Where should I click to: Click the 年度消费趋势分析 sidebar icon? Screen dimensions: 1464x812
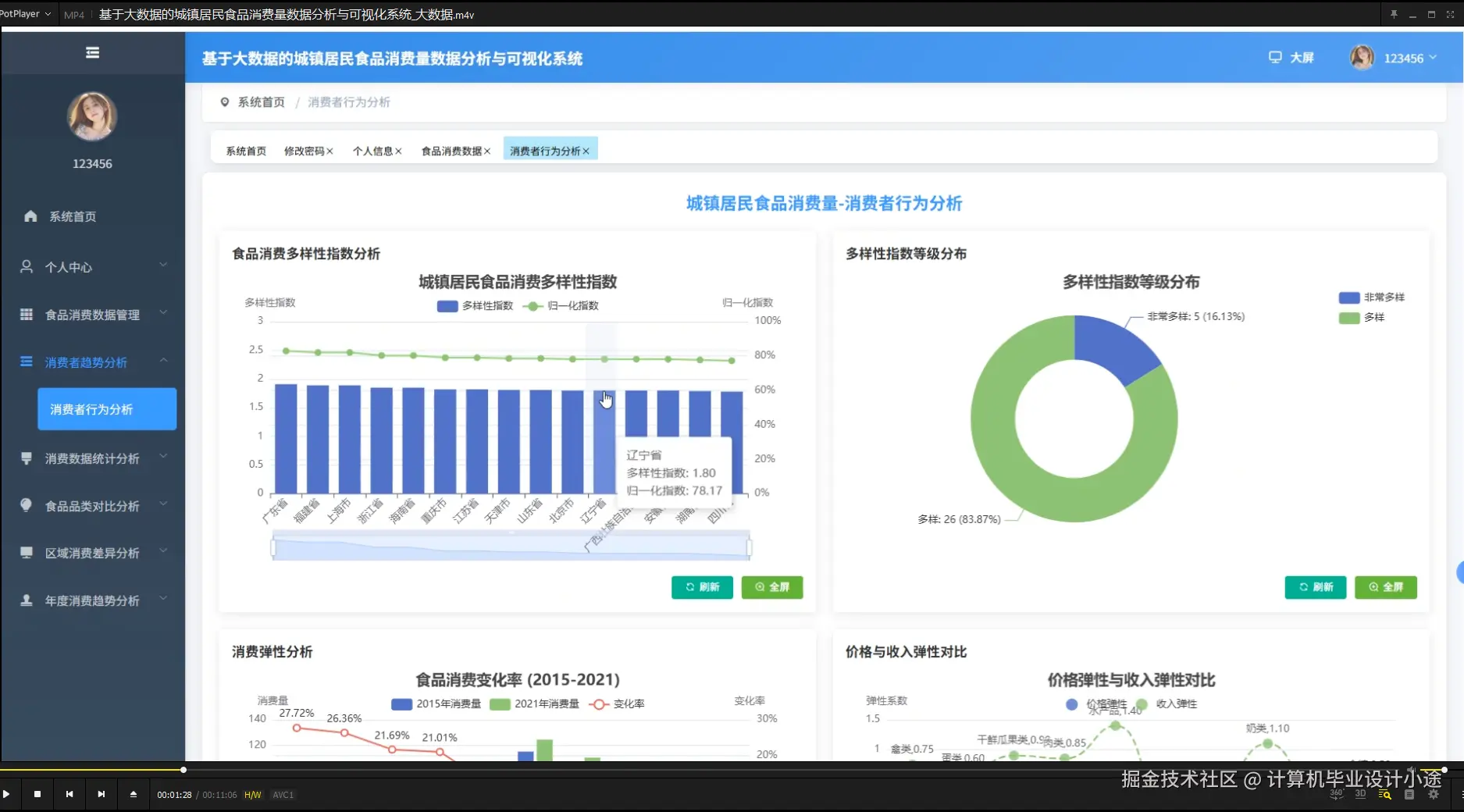[x=26, y=599]
